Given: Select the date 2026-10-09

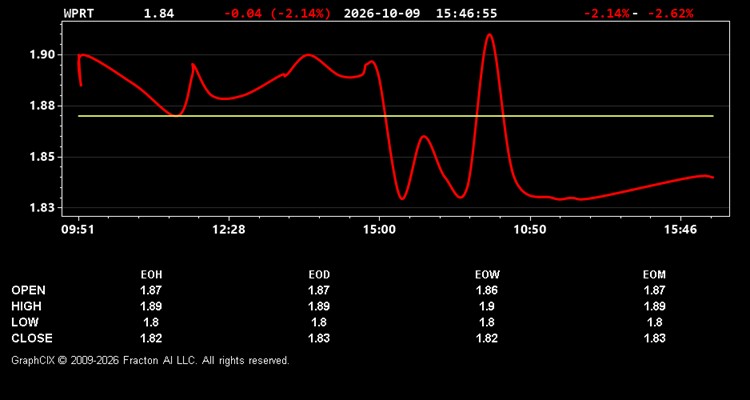Looking at the screenshot, I should tap(382, 13).
